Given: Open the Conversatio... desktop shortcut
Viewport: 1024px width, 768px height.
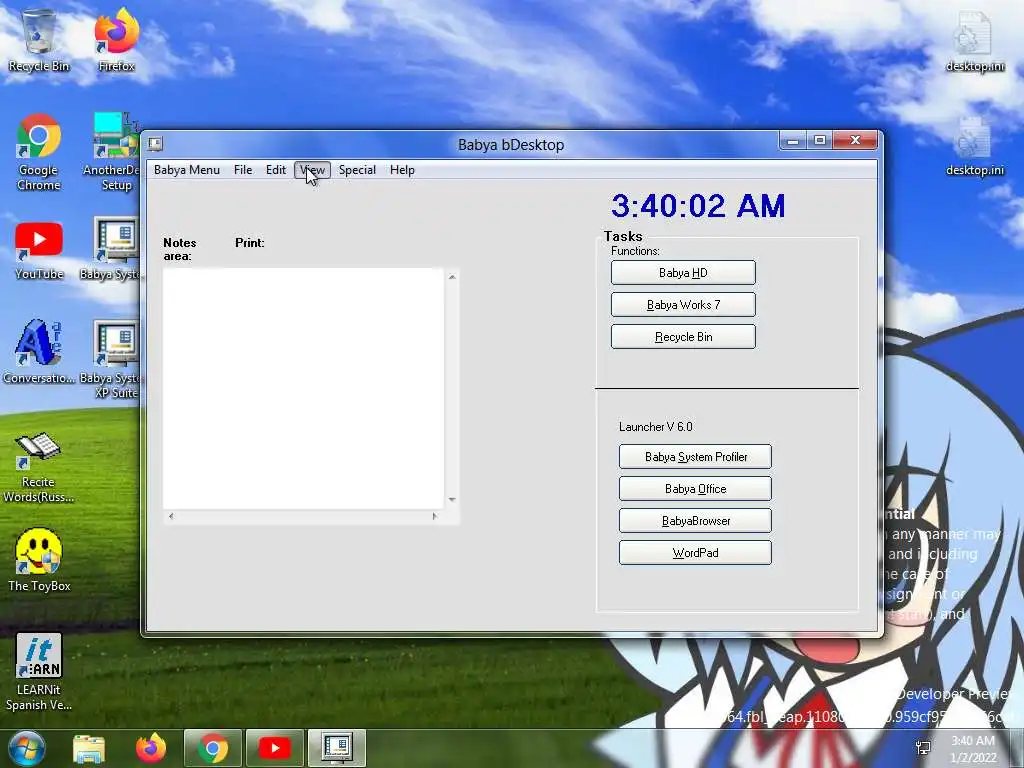Looking at the screenshot, I should click(39, 351).
